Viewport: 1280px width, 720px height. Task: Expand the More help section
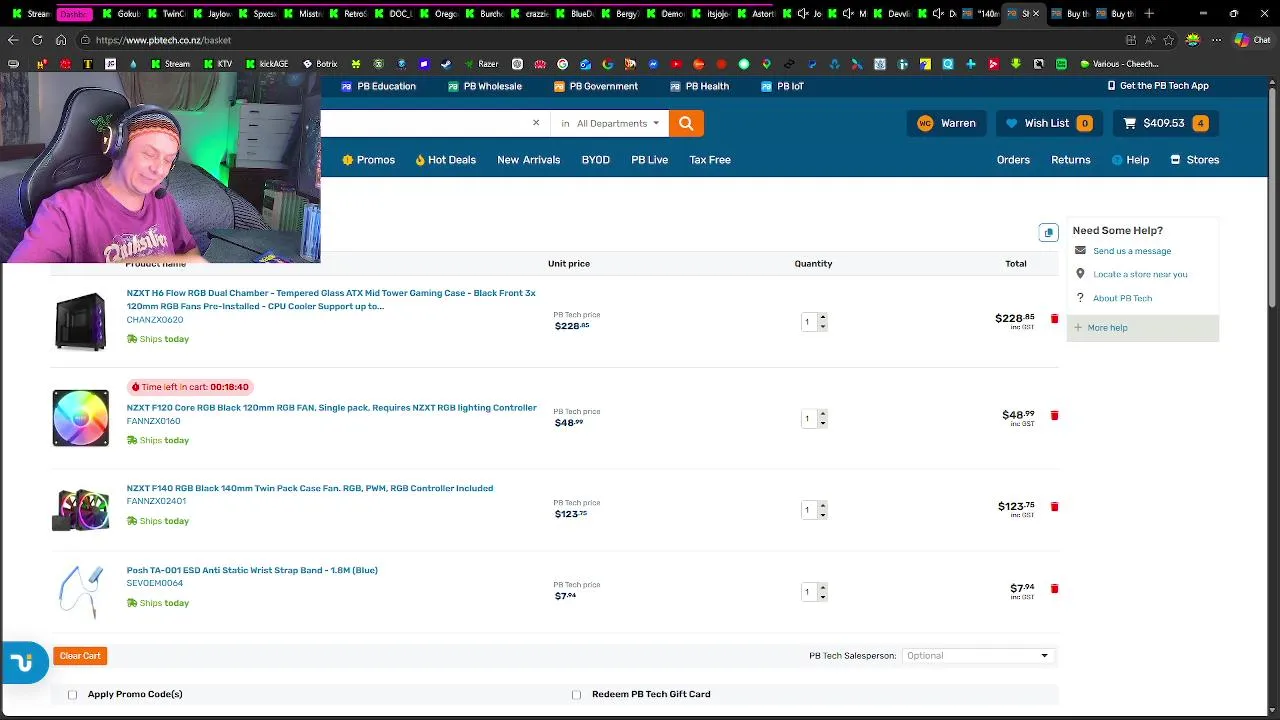point(1143,328)
